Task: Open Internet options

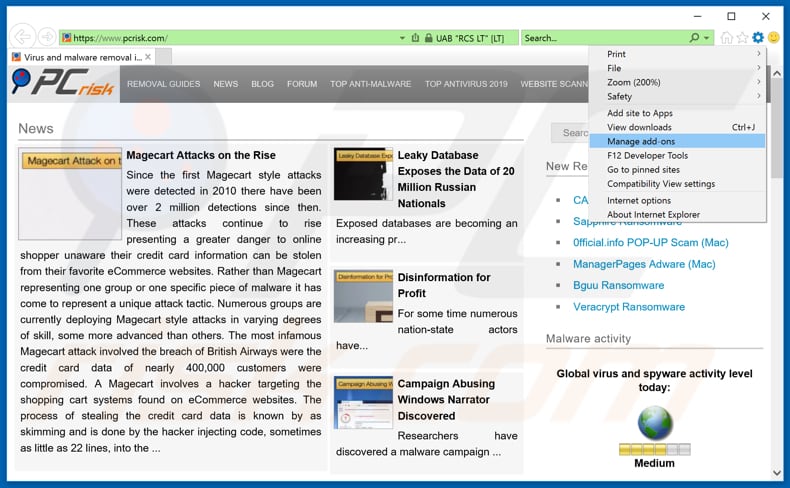Action: click(678, 200)
